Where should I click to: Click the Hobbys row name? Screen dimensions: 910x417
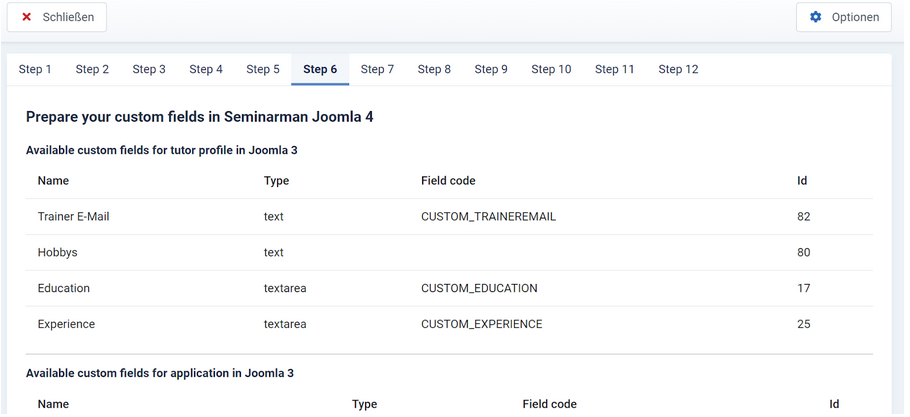(x=57, y=252)
